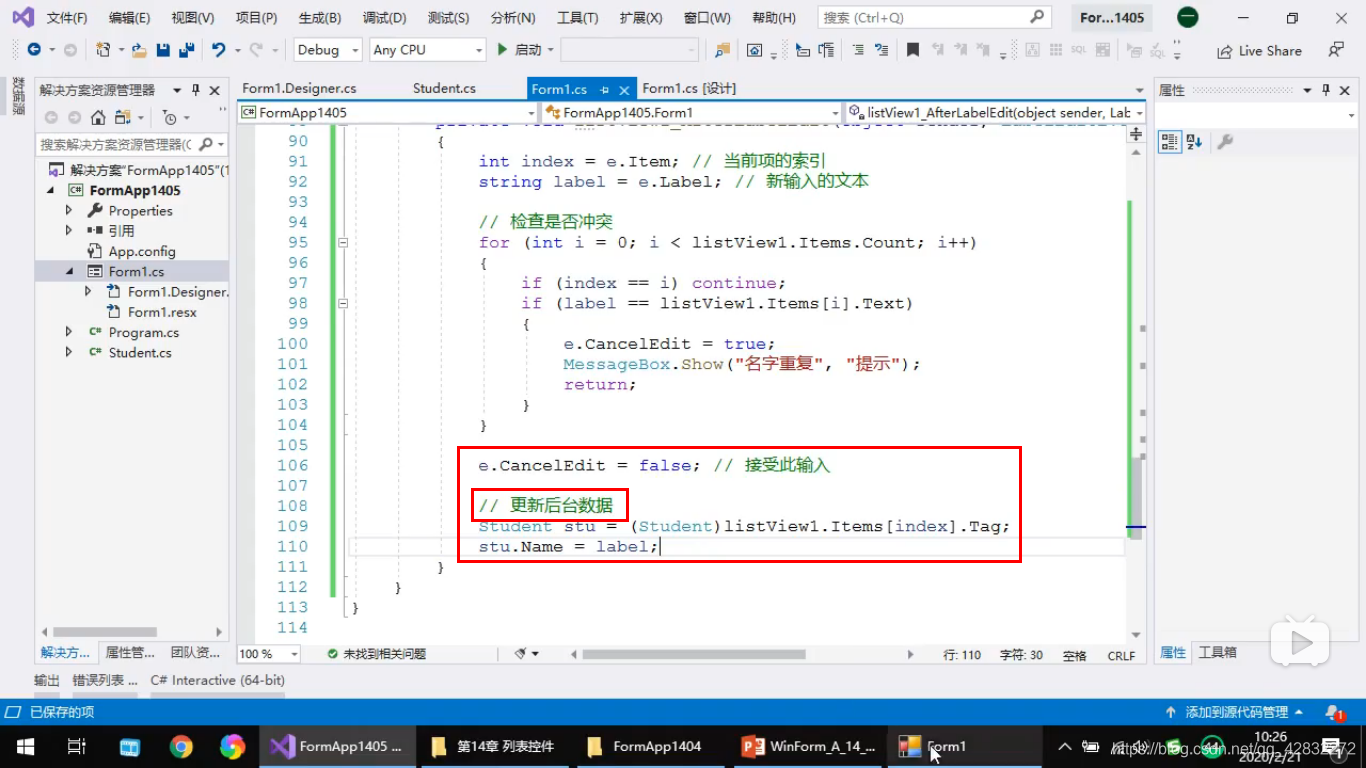Click the editor horizontal scrollbar
The width and height of the screenshot is (1366, 768).
[x=693, y=654]
